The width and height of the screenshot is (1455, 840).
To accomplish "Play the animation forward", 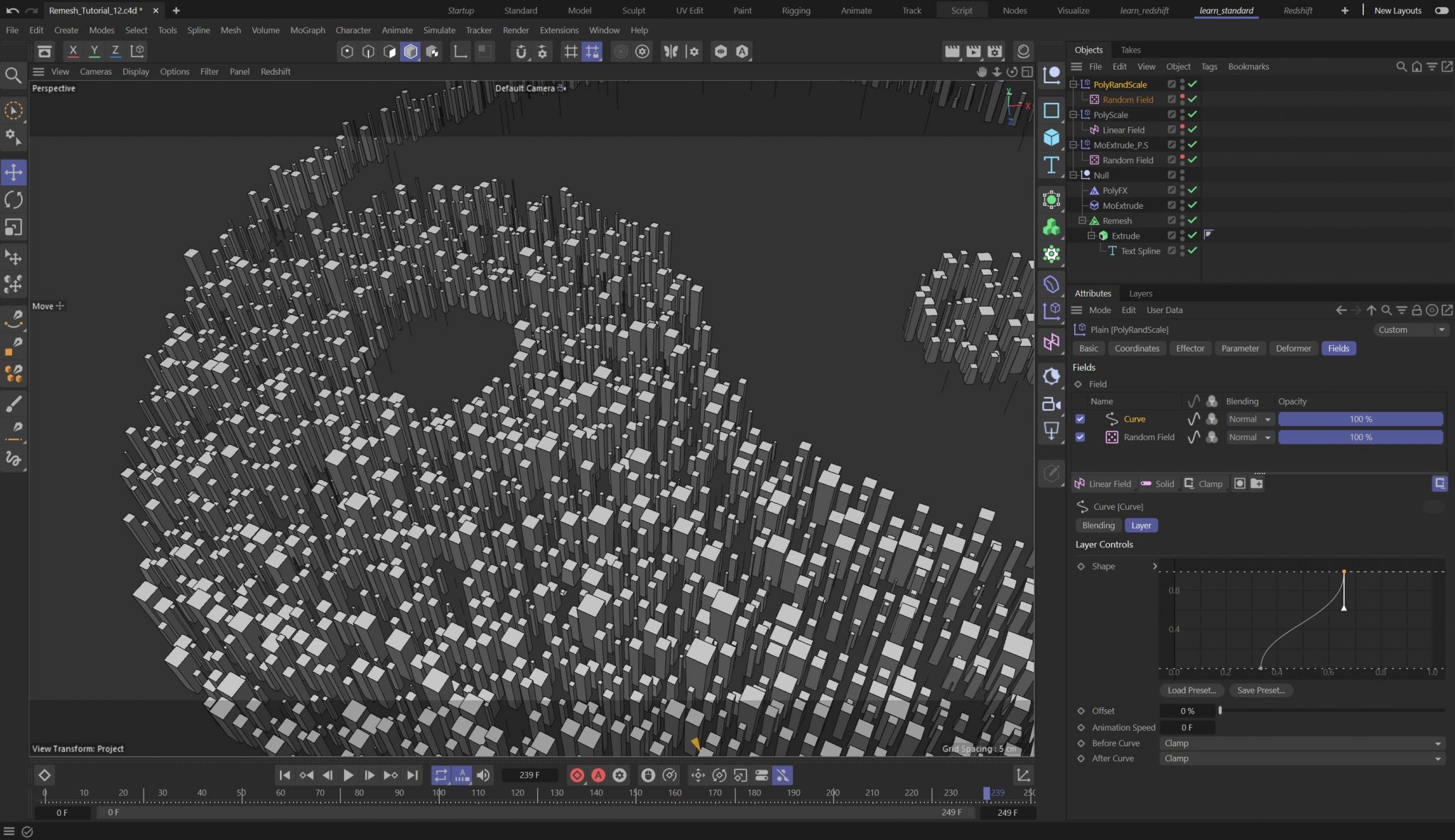I will click(348, 775).
